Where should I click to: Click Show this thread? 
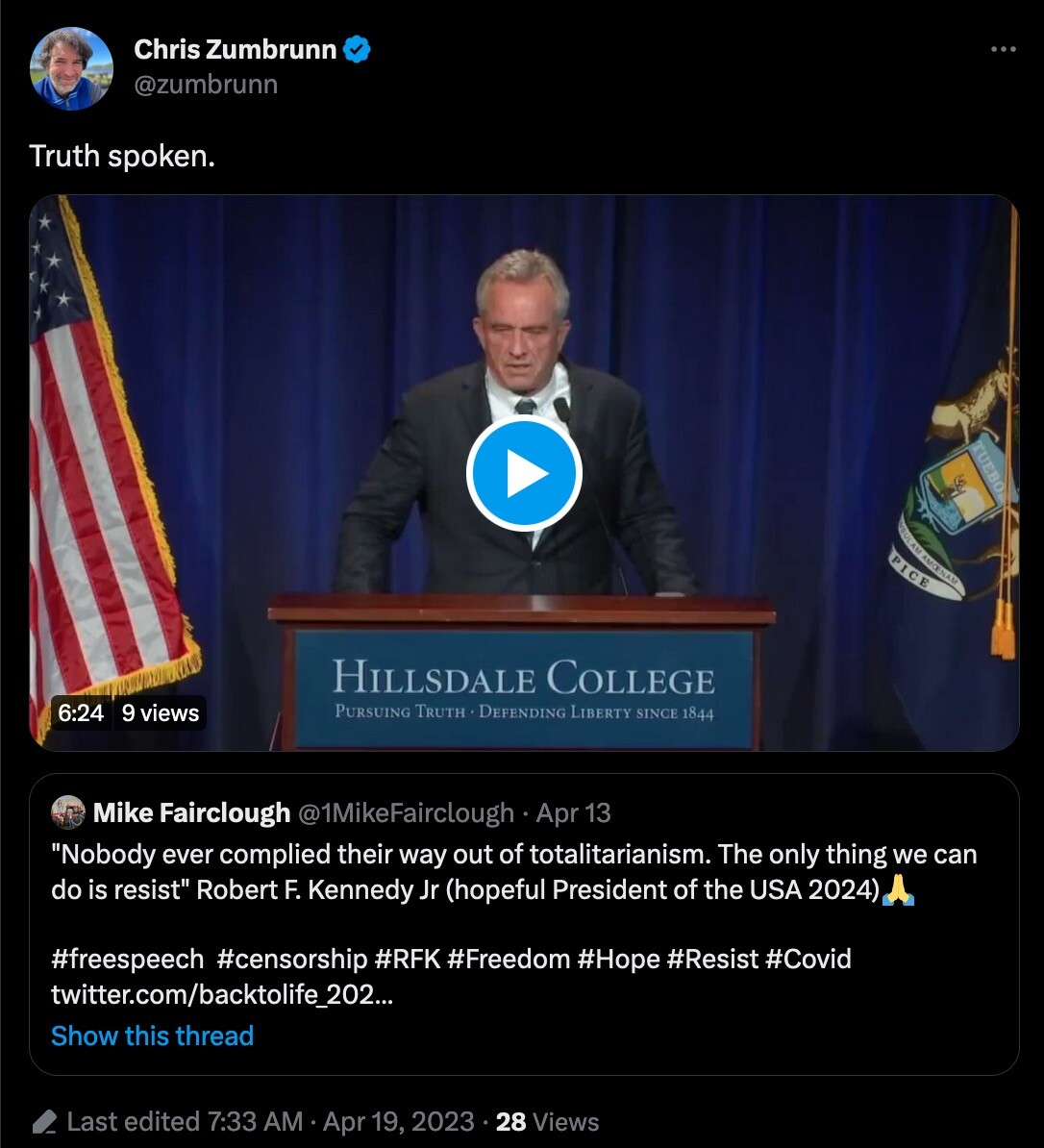point(152,1036)
